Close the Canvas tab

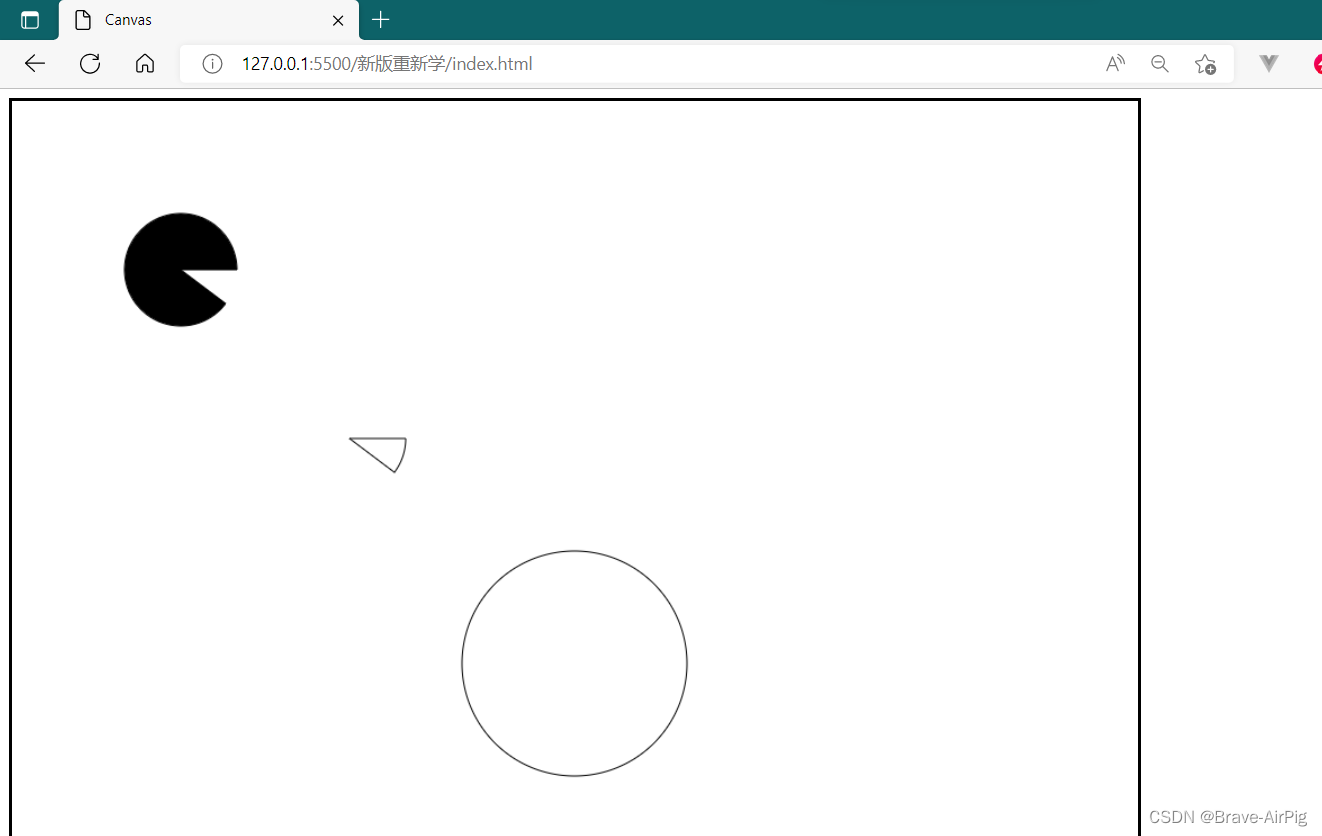(338, 20)
